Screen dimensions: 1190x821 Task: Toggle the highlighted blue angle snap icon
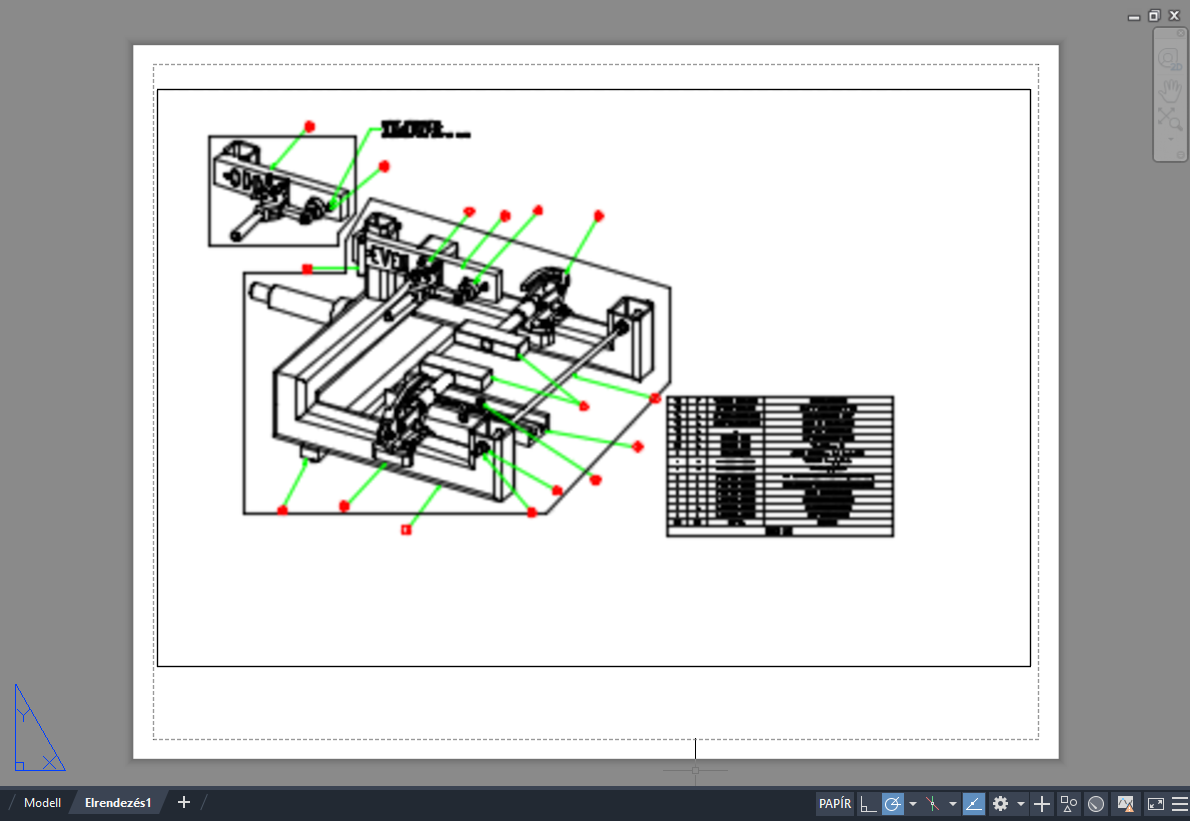click(x=974, y=804)
